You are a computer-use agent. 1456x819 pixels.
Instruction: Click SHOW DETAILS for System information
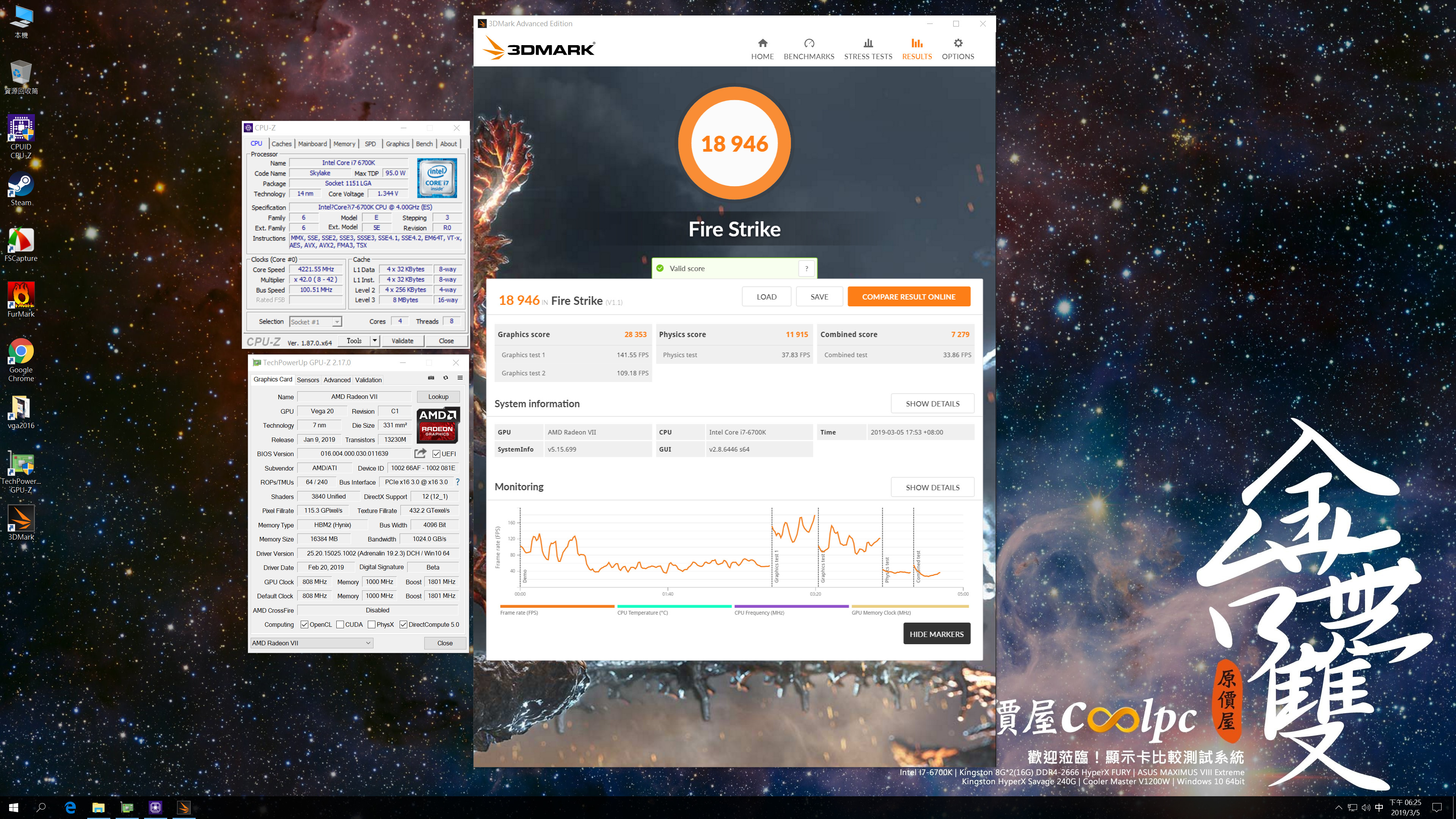pos(932,403)
